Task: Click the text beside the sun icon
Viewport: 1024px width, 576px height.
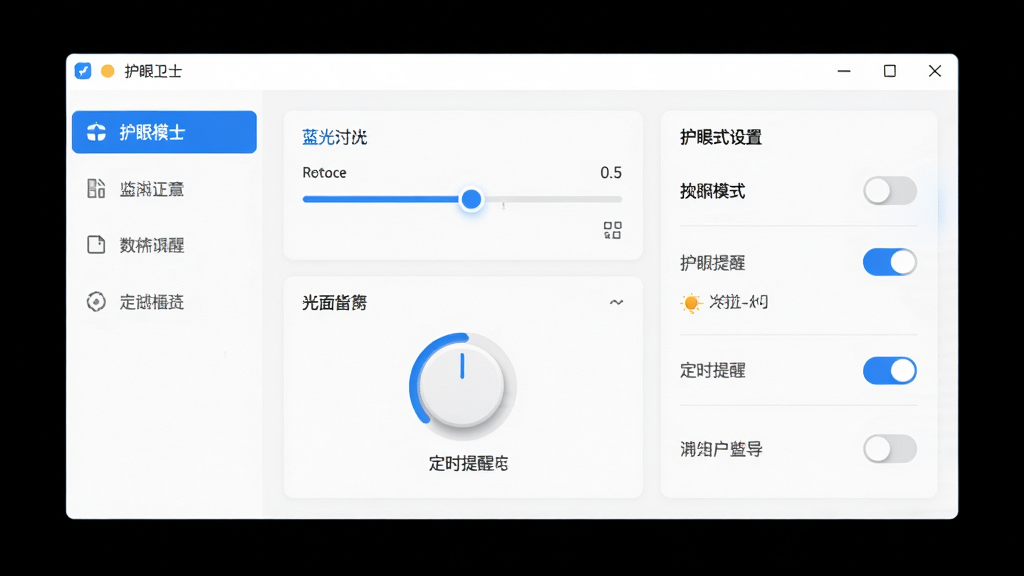Action: [x=739, y=302]
